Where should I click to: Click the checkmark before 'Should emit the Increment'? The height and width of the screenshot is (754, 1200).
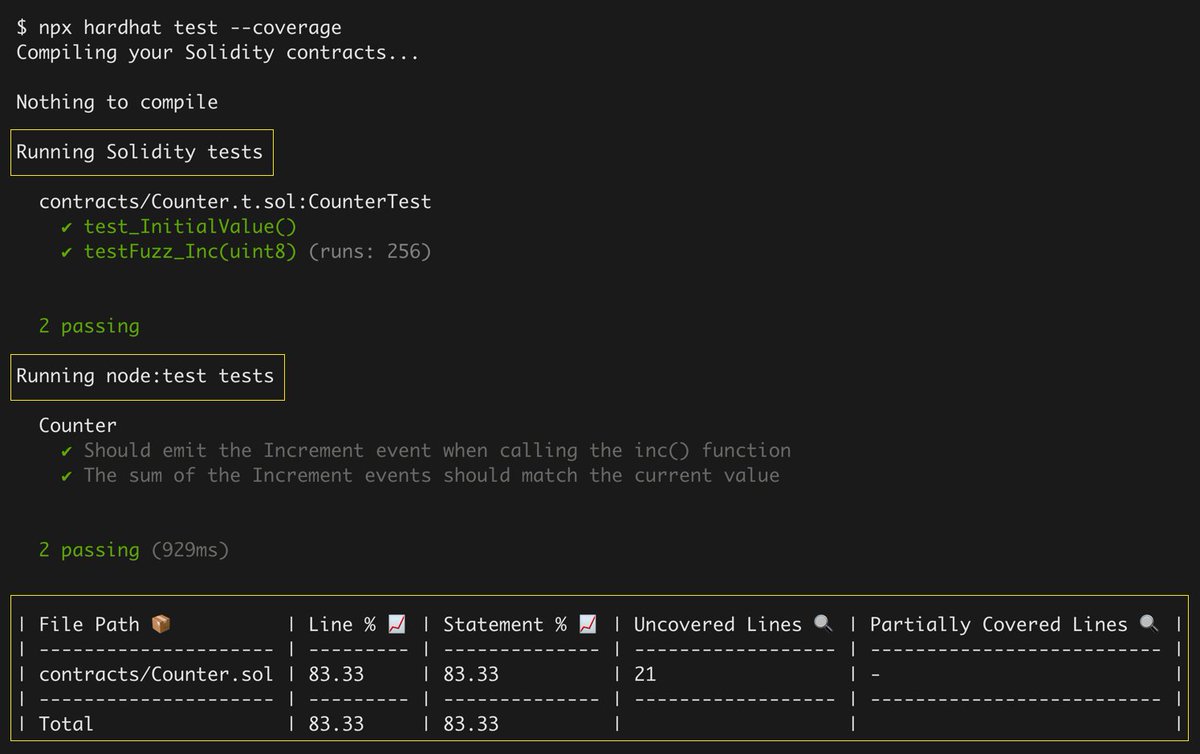coord(67,451)
